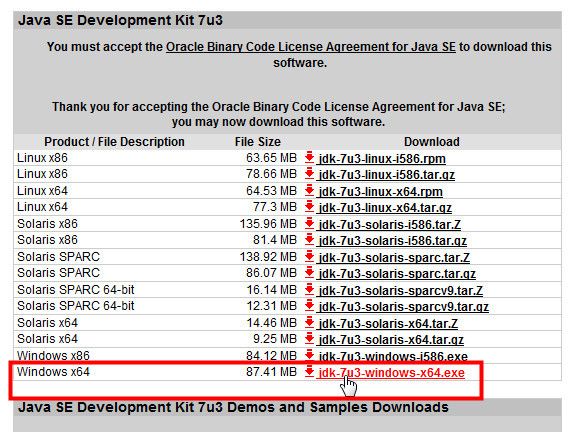Download jdk-7u3-linux-x64.tar.gz
Screen dimensions: 571x432
pyautogui.click(x=385, y=208)
